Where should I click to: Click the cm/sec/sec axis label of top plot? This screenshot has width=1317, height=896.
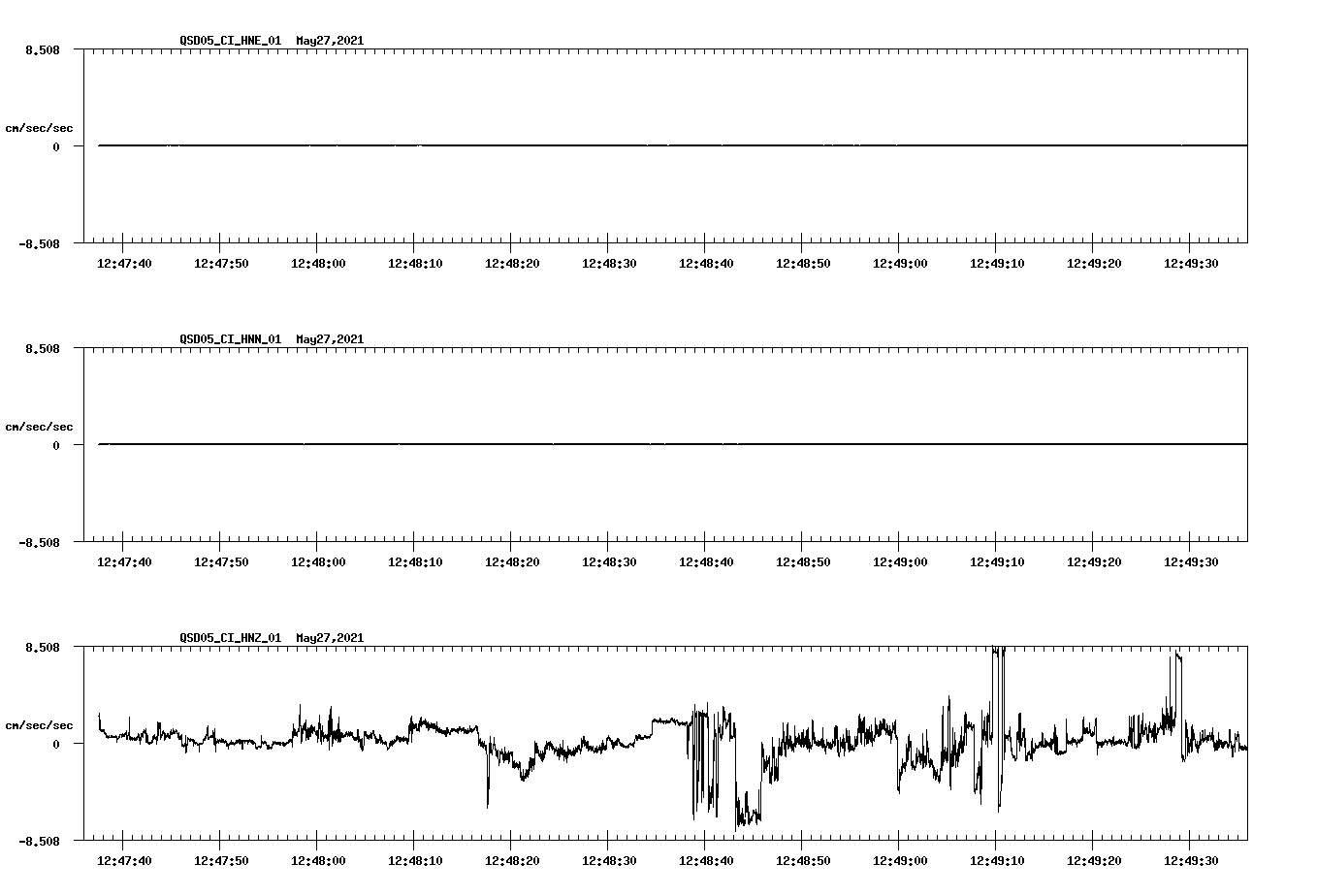[40, 127]
